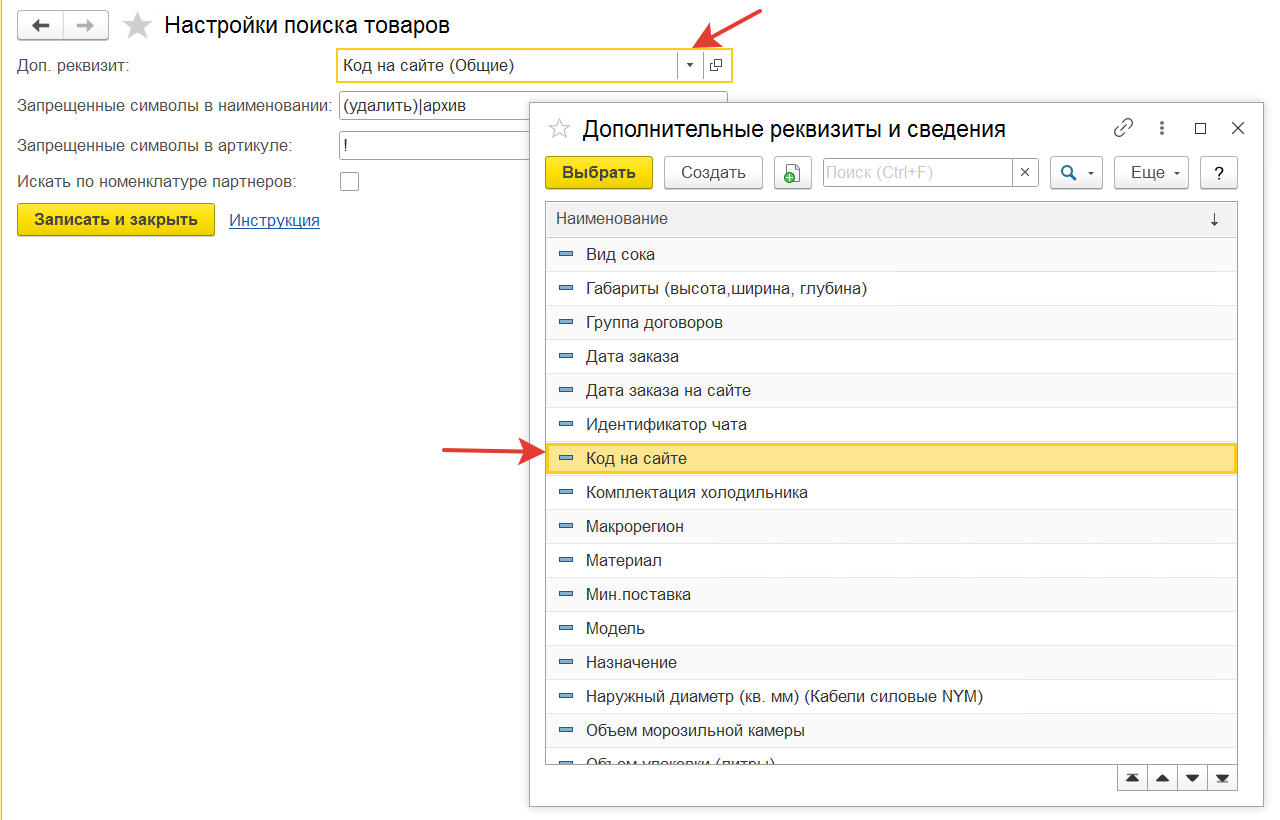Select the Дата заказа row
The width and height of the screenshot is (1280, 820).
pos(891,356)
